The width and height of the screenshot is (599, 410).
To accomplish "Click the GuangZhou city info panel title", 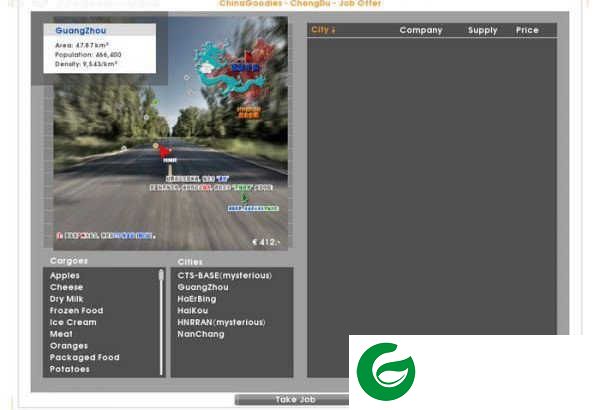I will tap(81, 31).
